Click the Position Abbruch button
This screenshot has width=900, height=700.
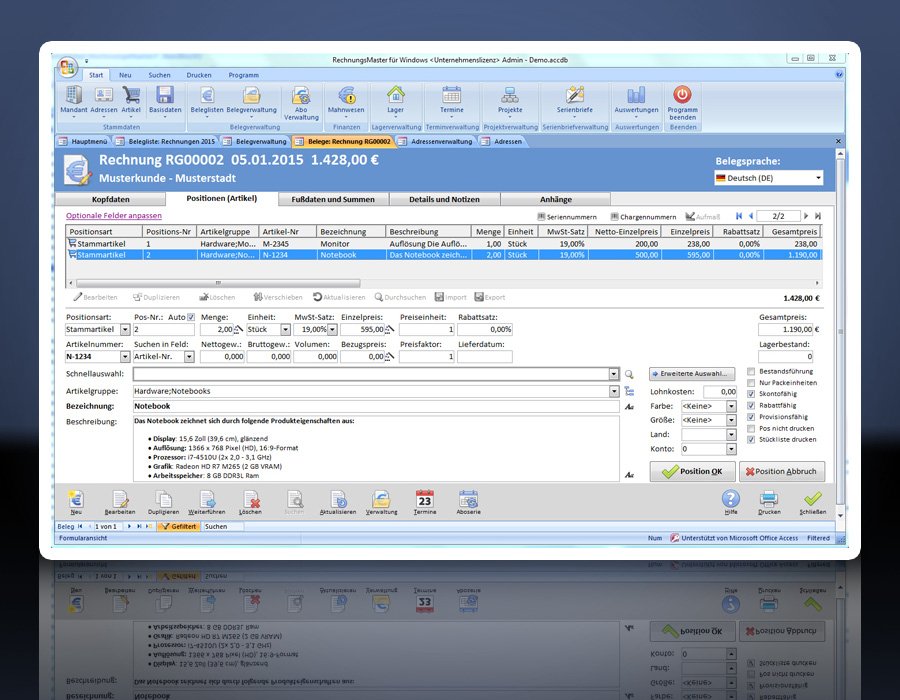coord(782,472)
